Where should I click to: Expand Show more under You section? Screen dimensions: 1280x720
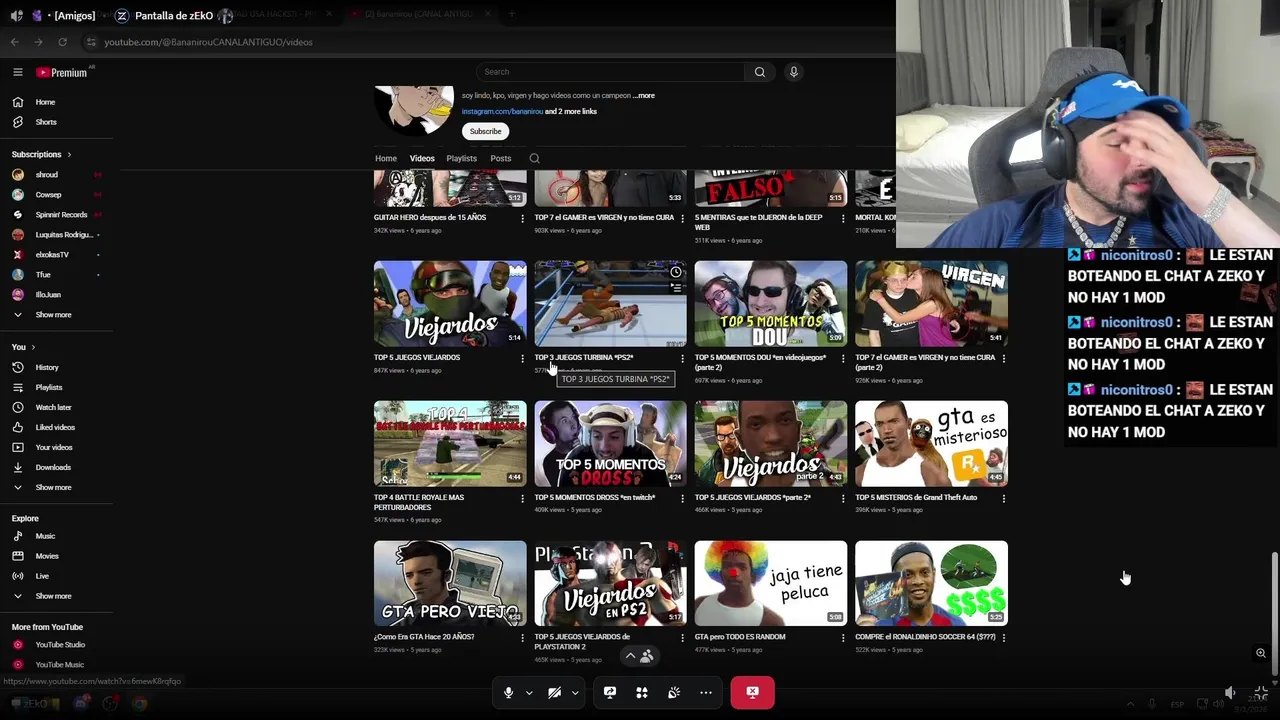(x=53, y=487)
